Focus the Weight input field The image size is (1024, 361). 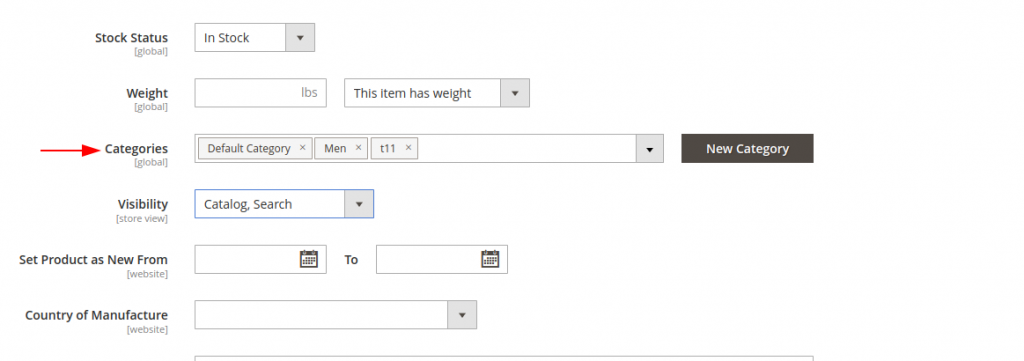point(261,93)
